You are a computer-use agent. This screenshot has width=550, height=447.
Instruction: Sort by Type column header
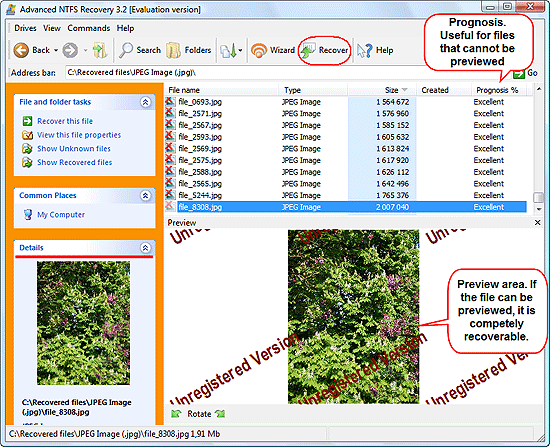(x=313, y=90)
